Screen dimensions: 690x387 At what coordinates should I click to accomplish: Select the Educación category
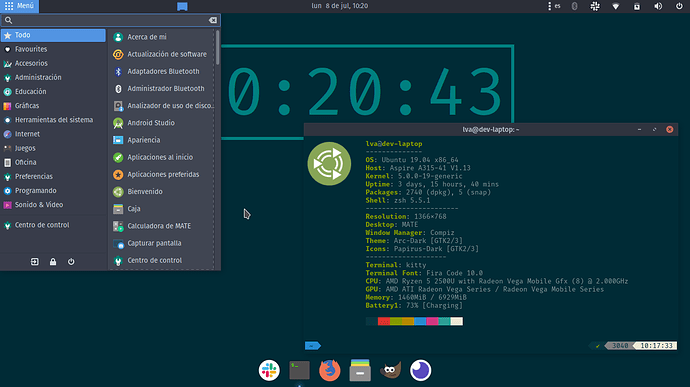point(53,92)
